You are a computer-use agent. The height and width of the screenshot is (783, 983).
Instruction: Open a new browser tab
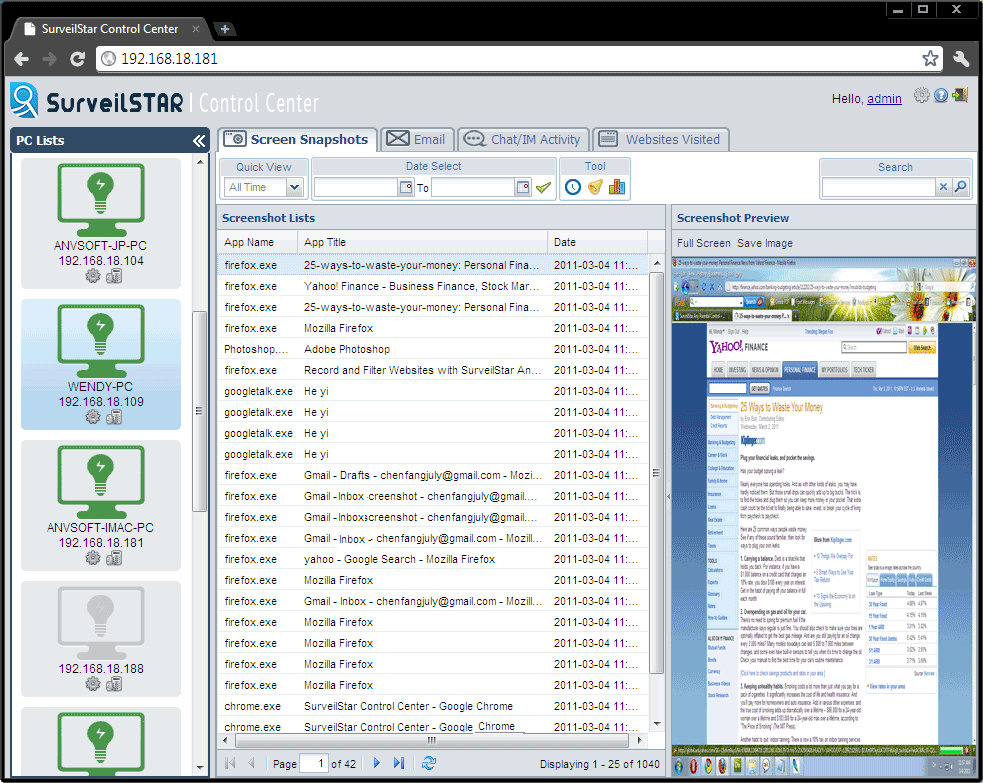224,29
